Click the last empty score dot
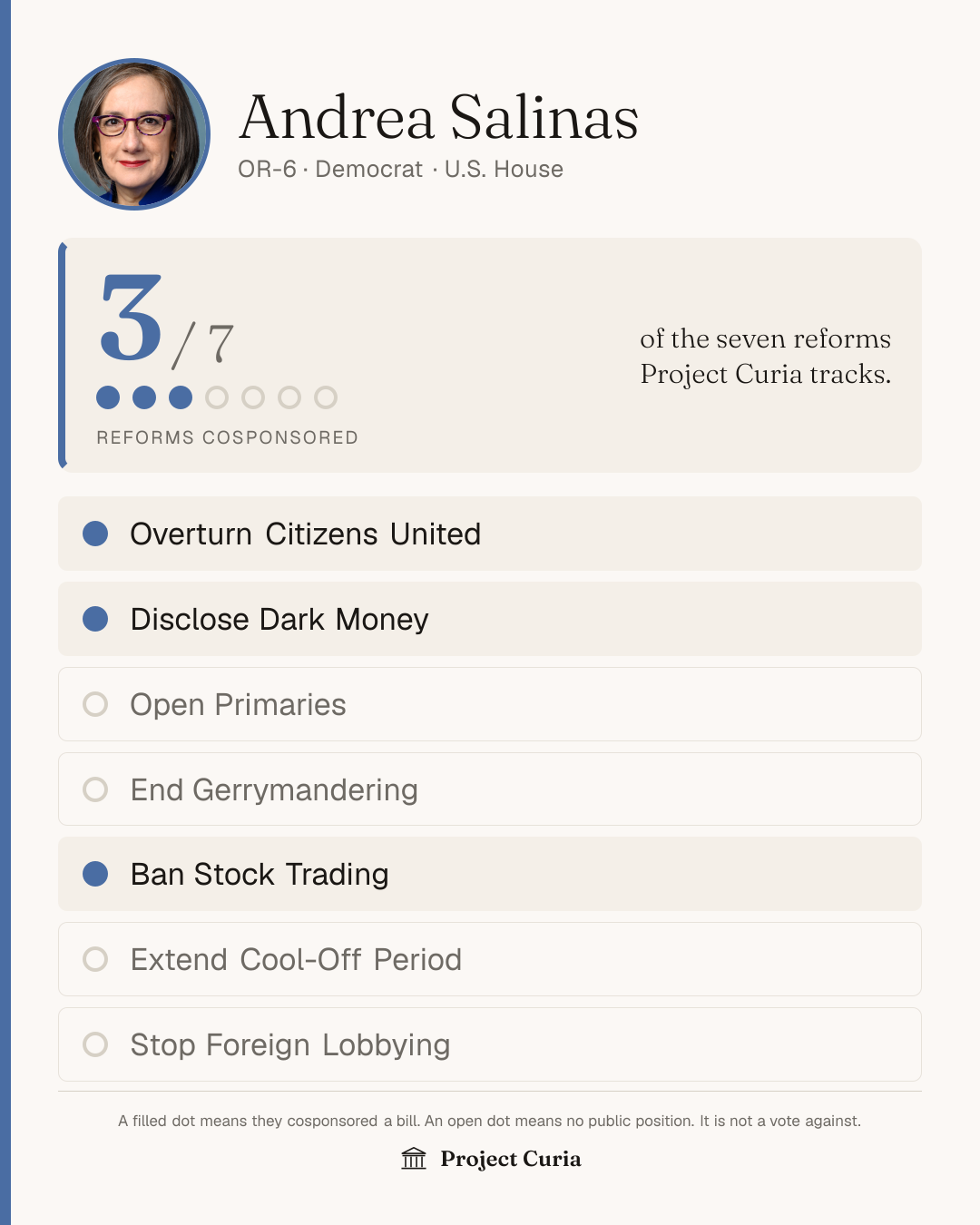 (326, 397)
